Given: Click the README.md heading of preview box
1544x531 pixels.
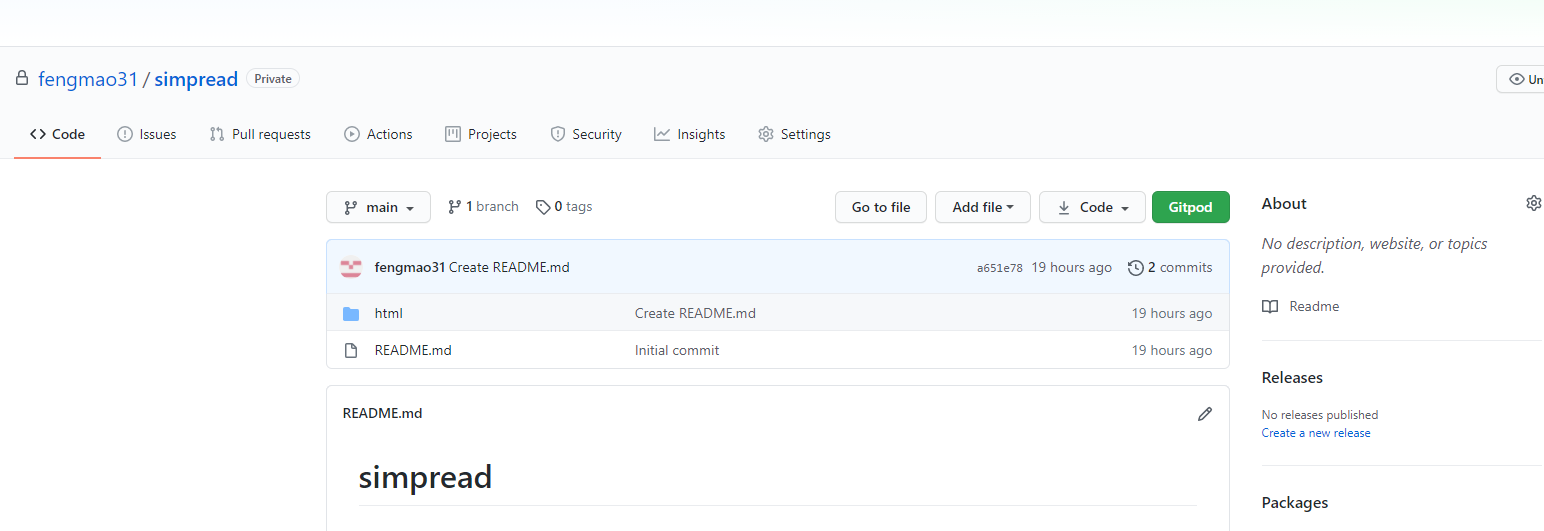Looking at the screenshot, I should click(x=382, y=413).
